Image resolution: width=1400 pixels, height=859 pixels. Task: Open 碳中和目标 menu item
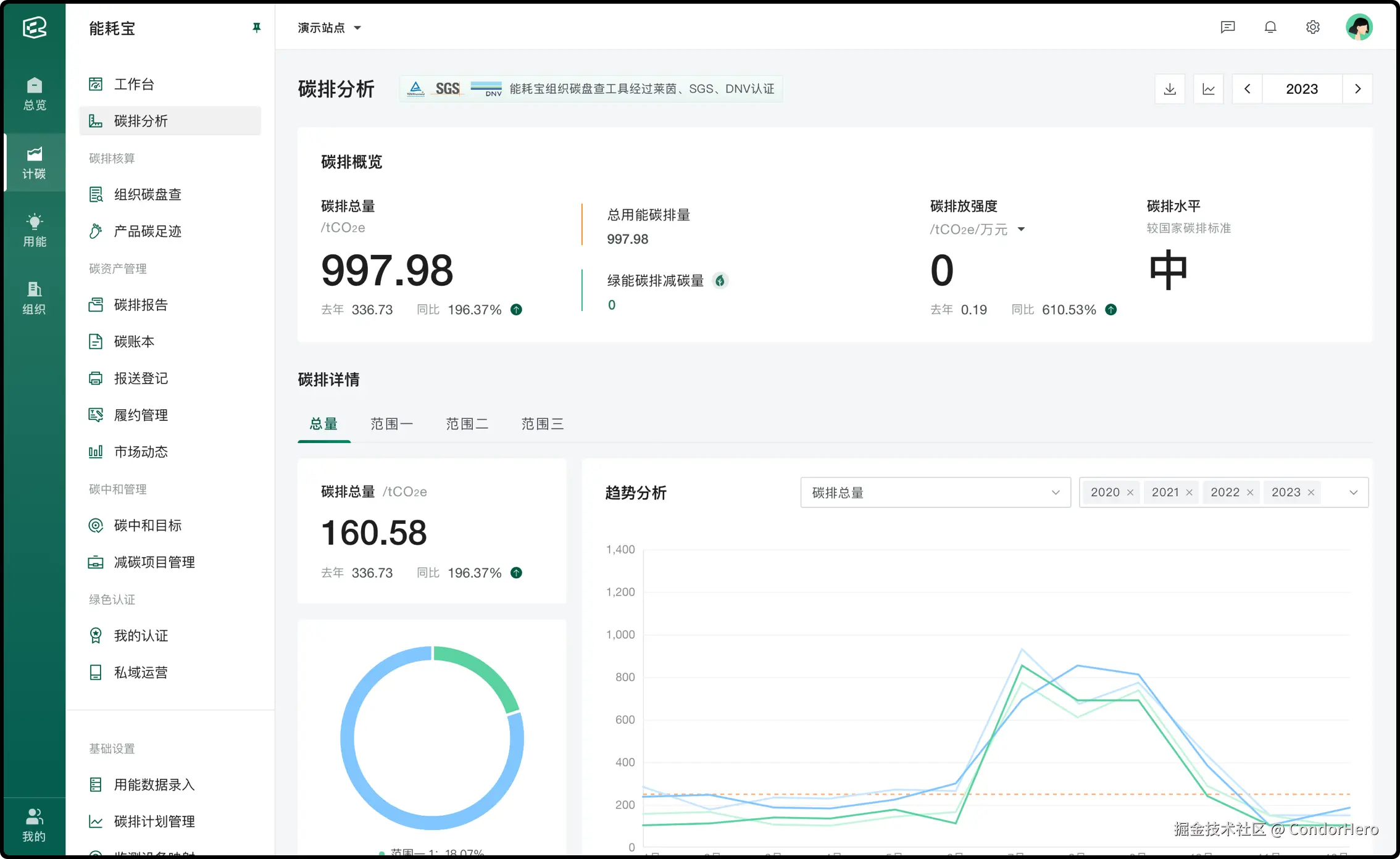coord(170,525)
